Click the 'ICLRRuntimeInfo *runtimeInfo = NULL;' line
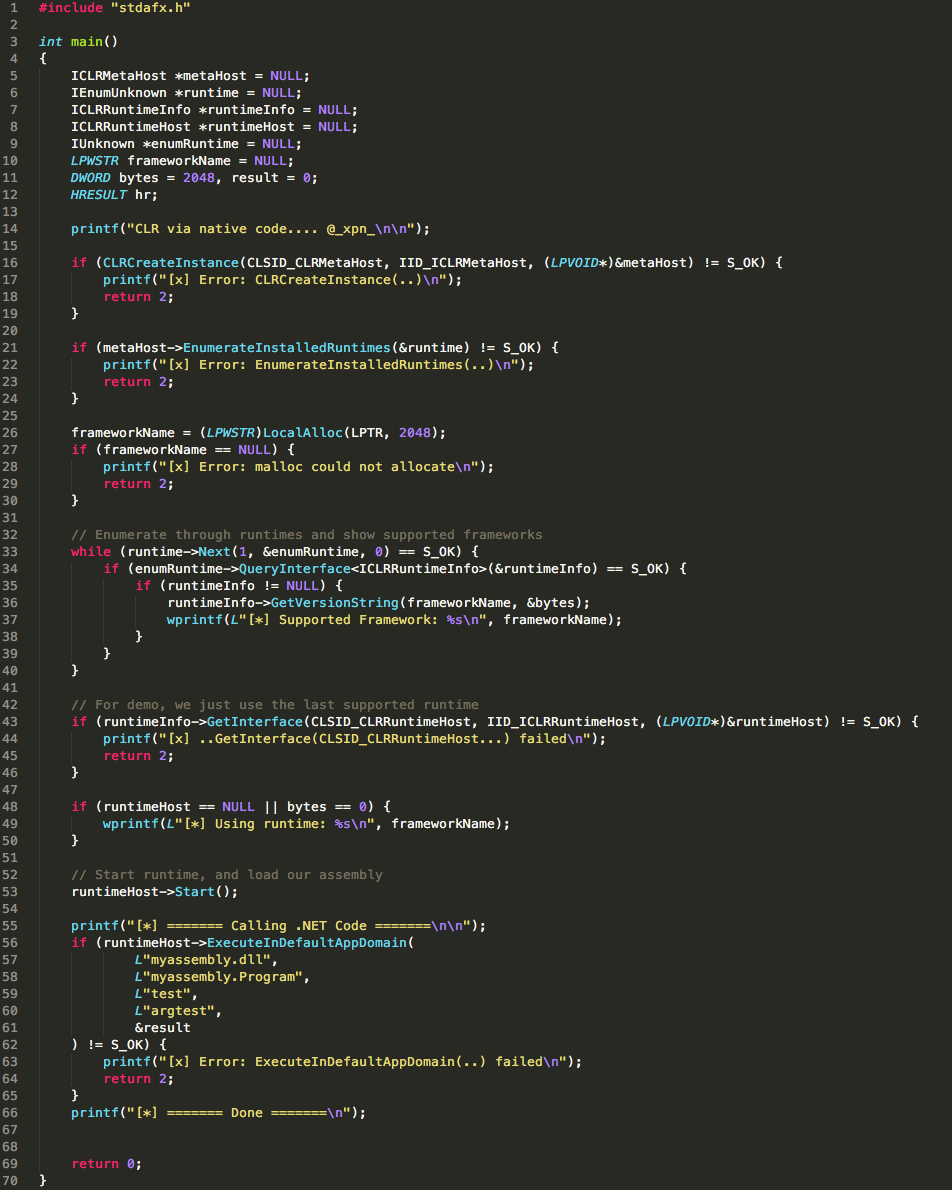Viewport: 952px width, 1190px height. tap(214, 110)
